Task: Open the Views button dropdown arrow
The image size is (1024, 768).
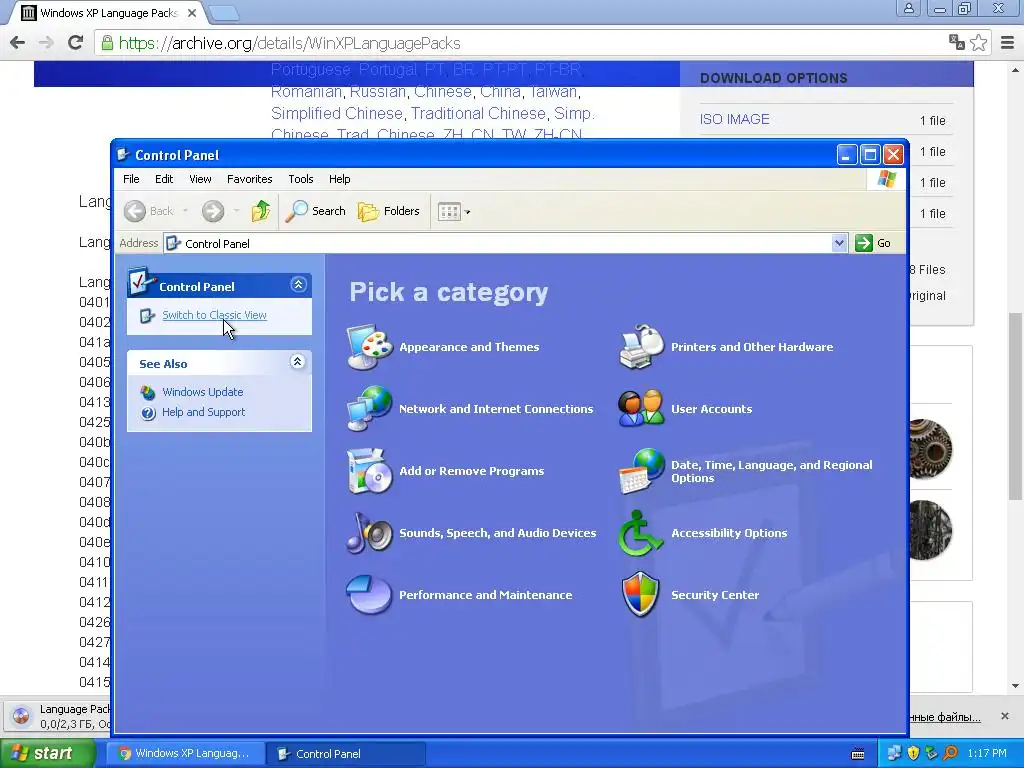Action: (468, 212)
